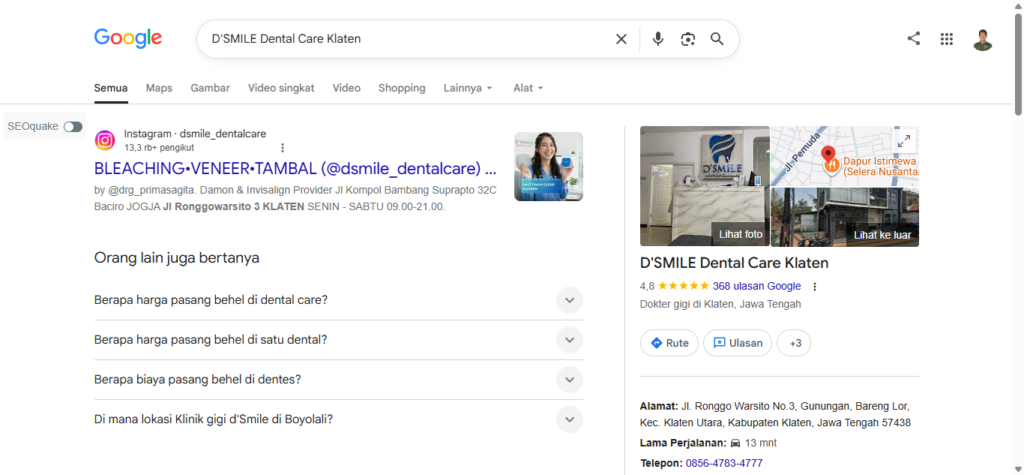Click the Ulasan button

(x=737, y=343)
